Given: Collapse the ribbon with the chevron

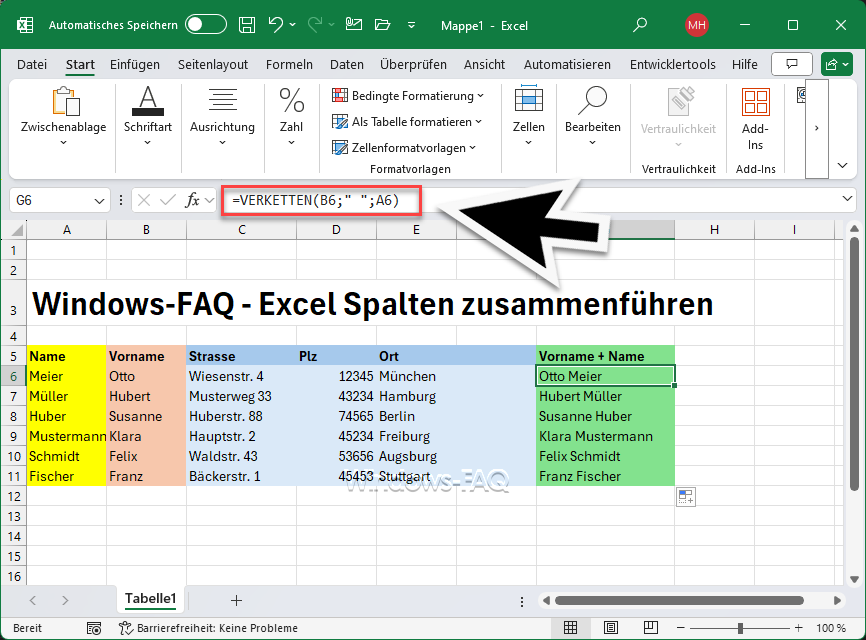Looking at the screenshot, I should tap(843, 165).
